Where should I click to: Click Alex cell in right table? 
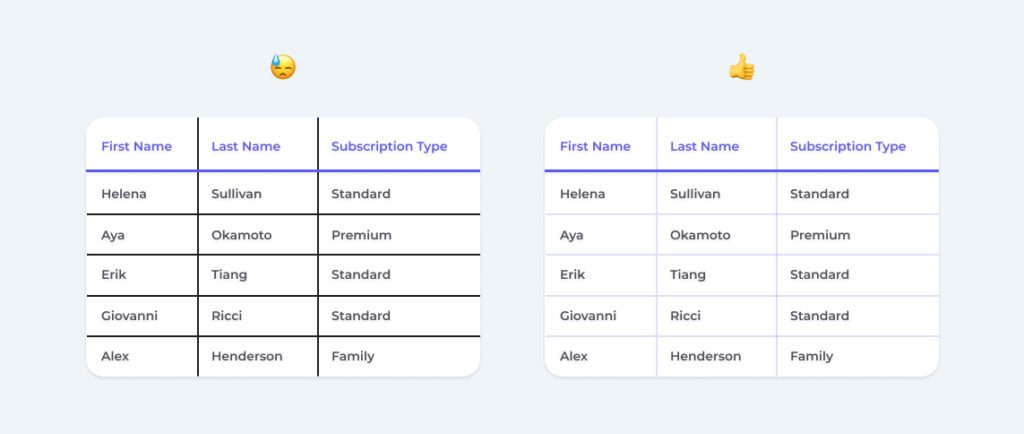tap(573, 356)
